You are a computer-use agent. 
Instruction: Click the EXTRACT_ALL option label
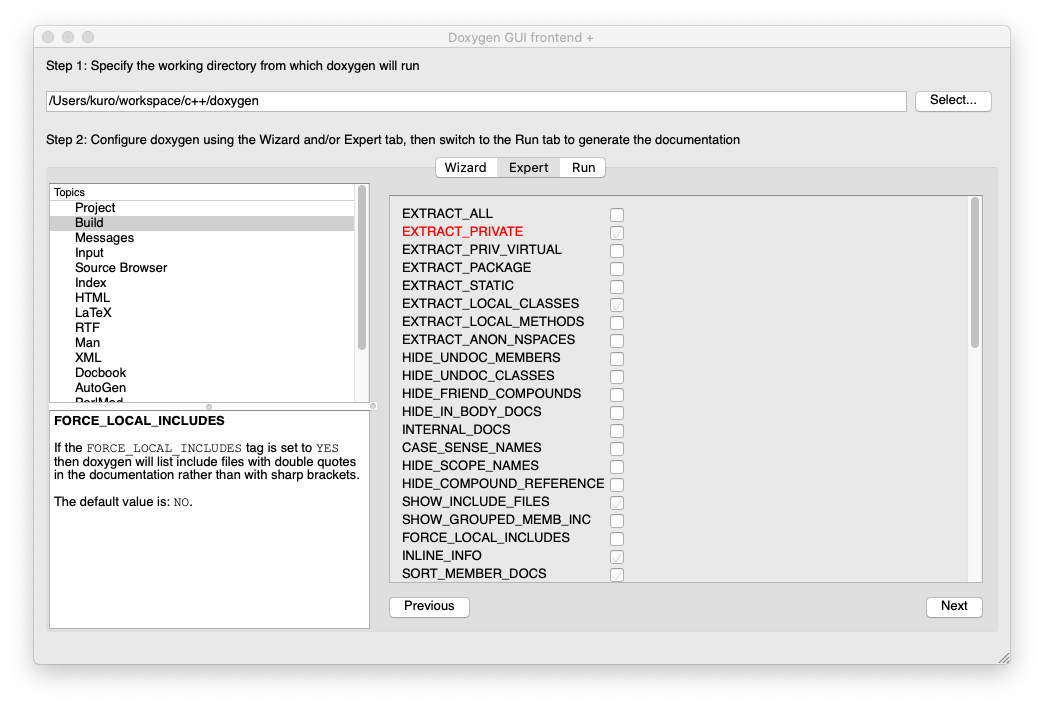(447, 214)
